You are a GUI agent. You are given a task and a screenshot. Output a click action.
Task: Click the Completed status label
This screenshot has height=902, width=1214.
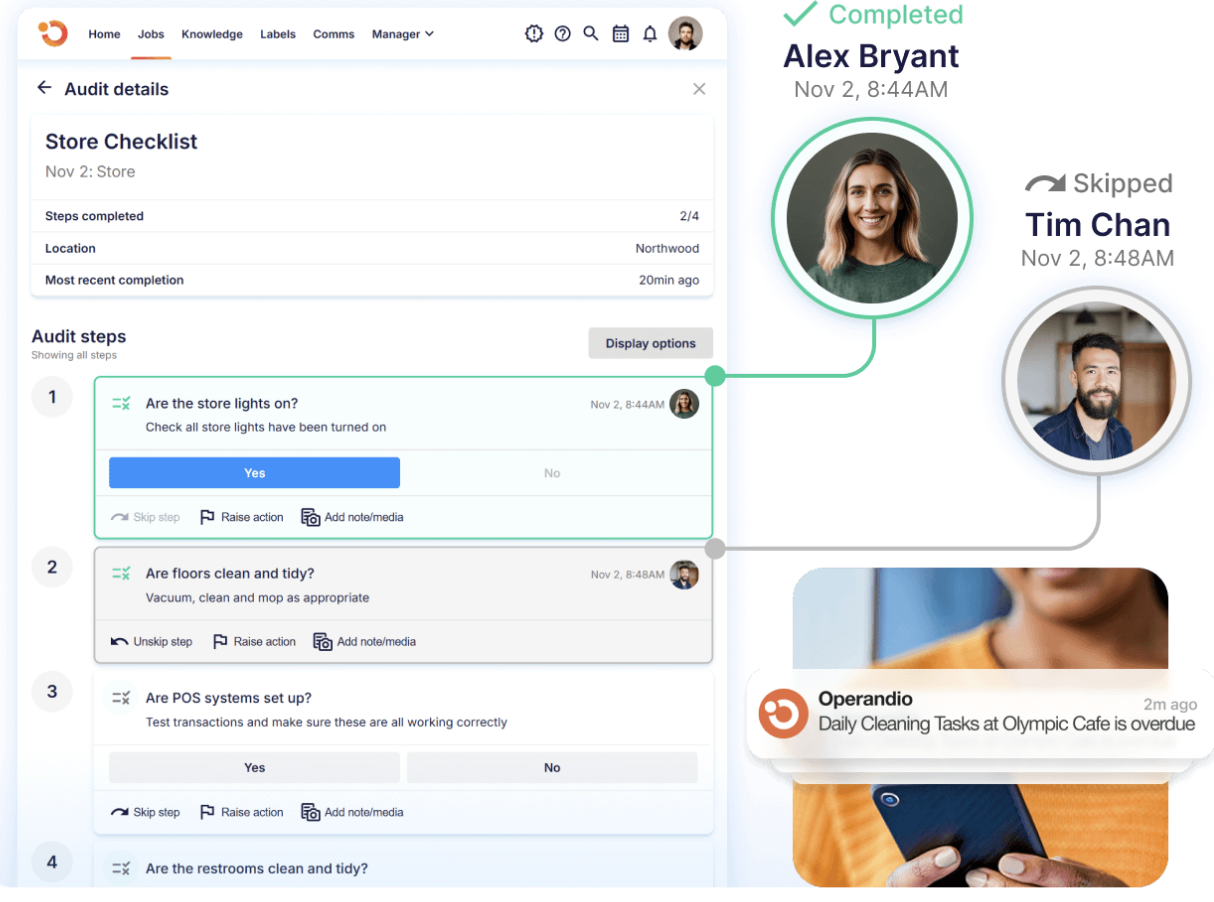[873, 14]
